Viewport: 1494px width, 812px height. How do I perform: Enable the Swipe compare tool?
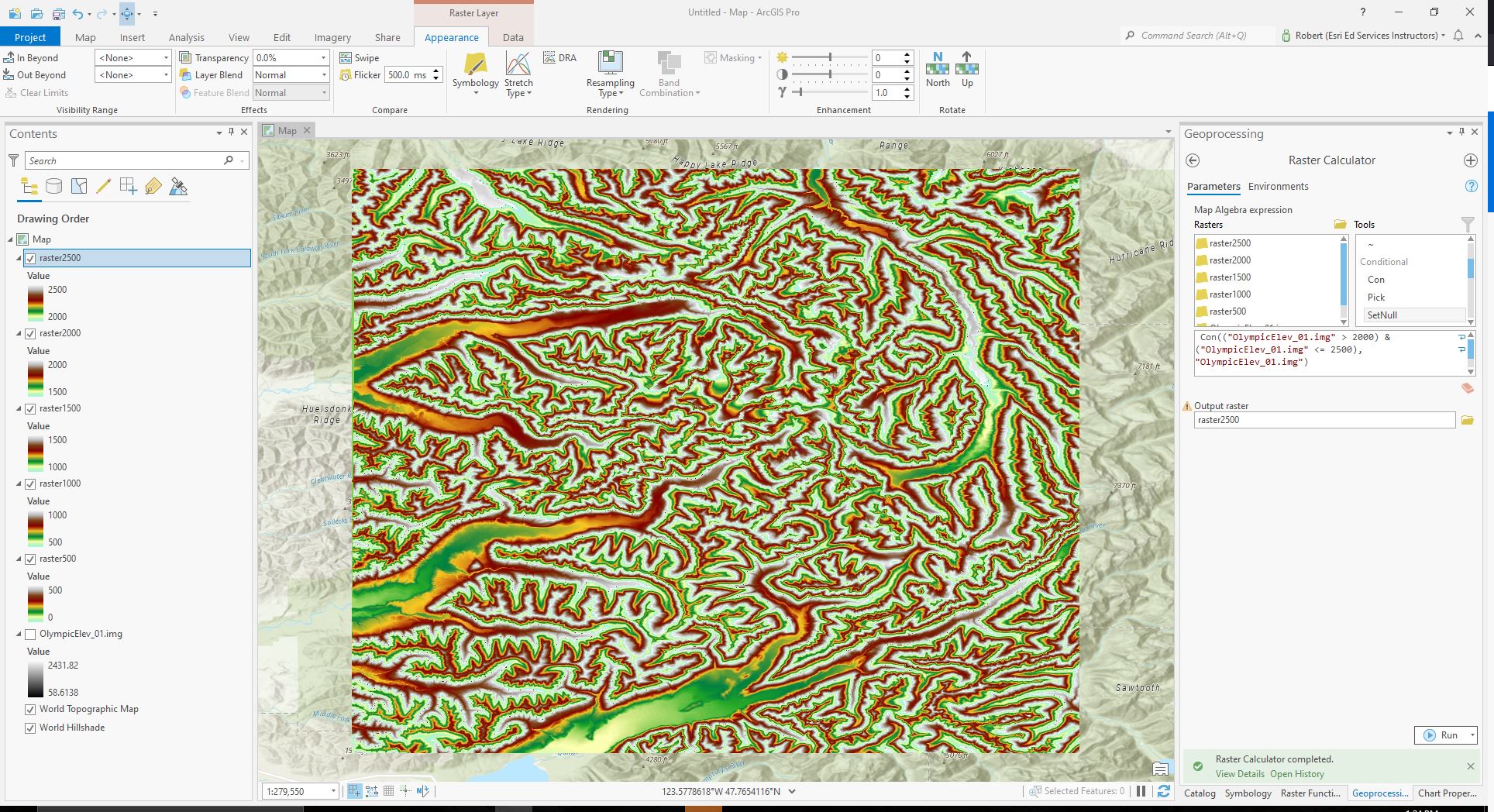(359, 57)
